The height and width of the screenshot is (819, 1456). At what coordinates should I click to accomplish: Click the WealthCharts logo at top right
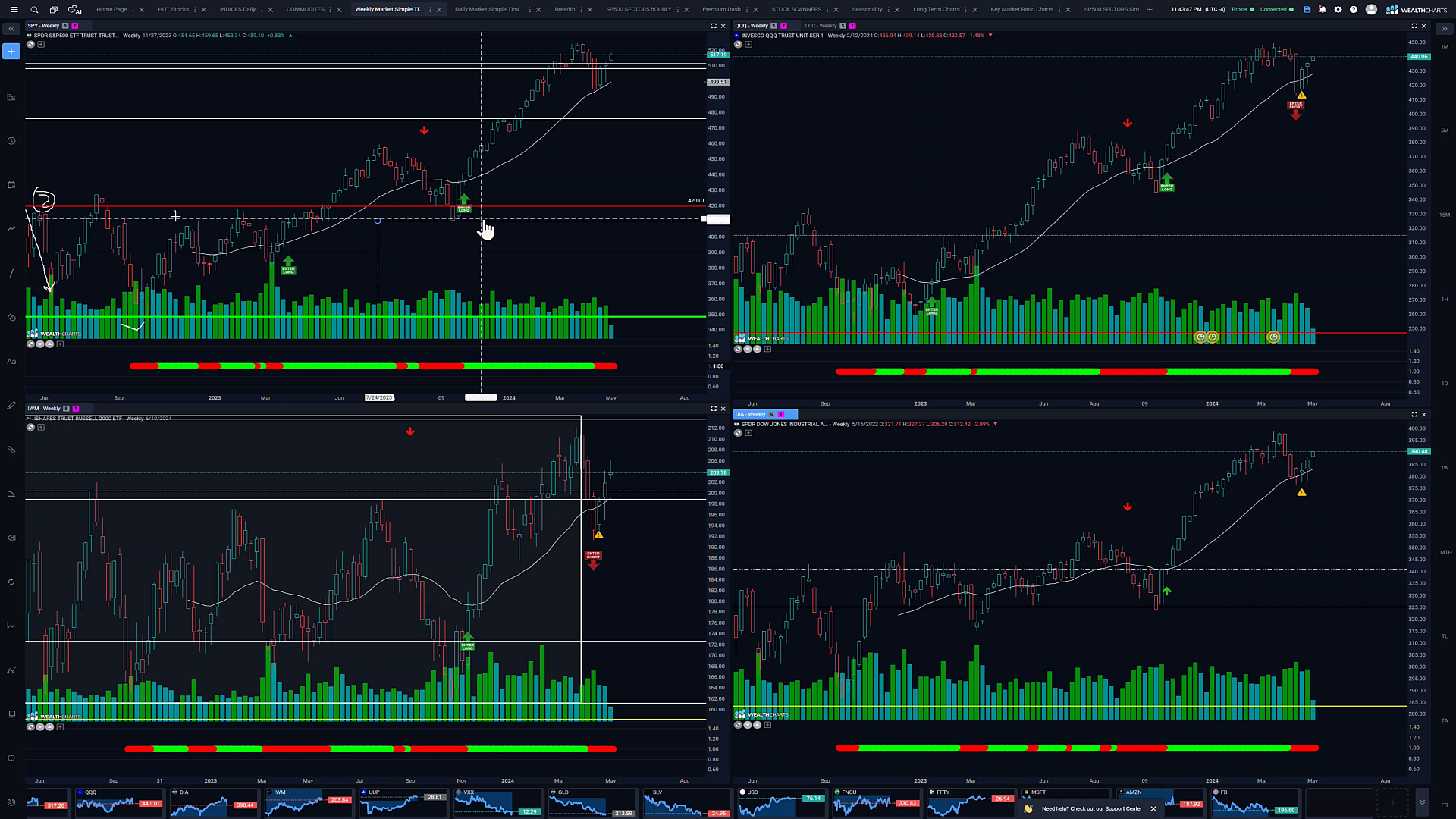pyautogui.click(x=1417, y=10)
